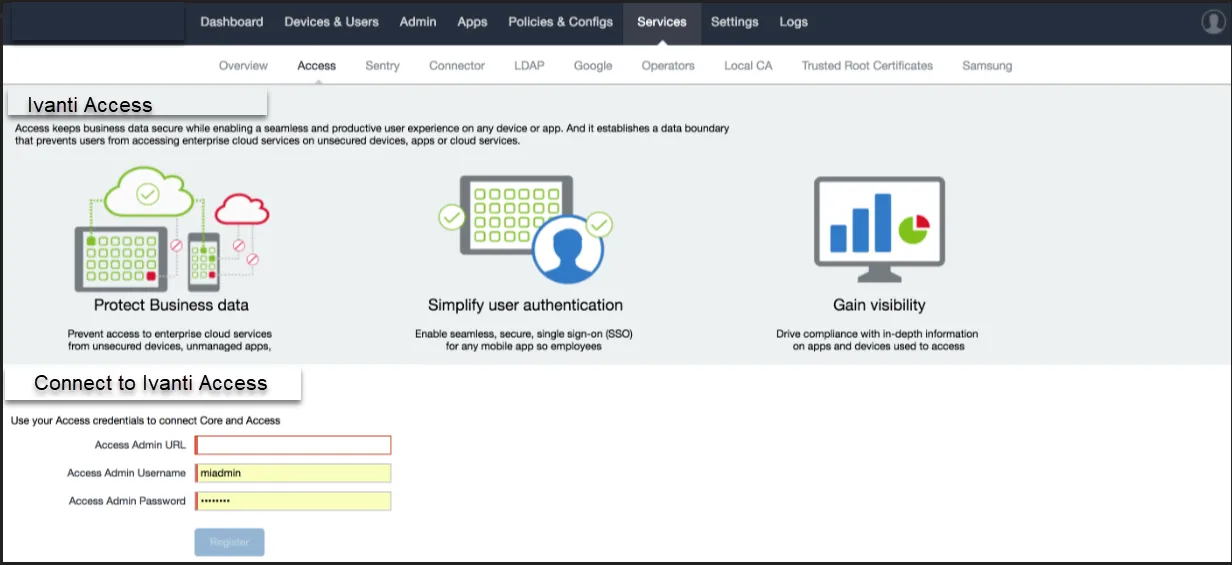Viewport: 1232px width, 565px height.
Task: Open the user profile avatar icon
Action: point(1214,22)
